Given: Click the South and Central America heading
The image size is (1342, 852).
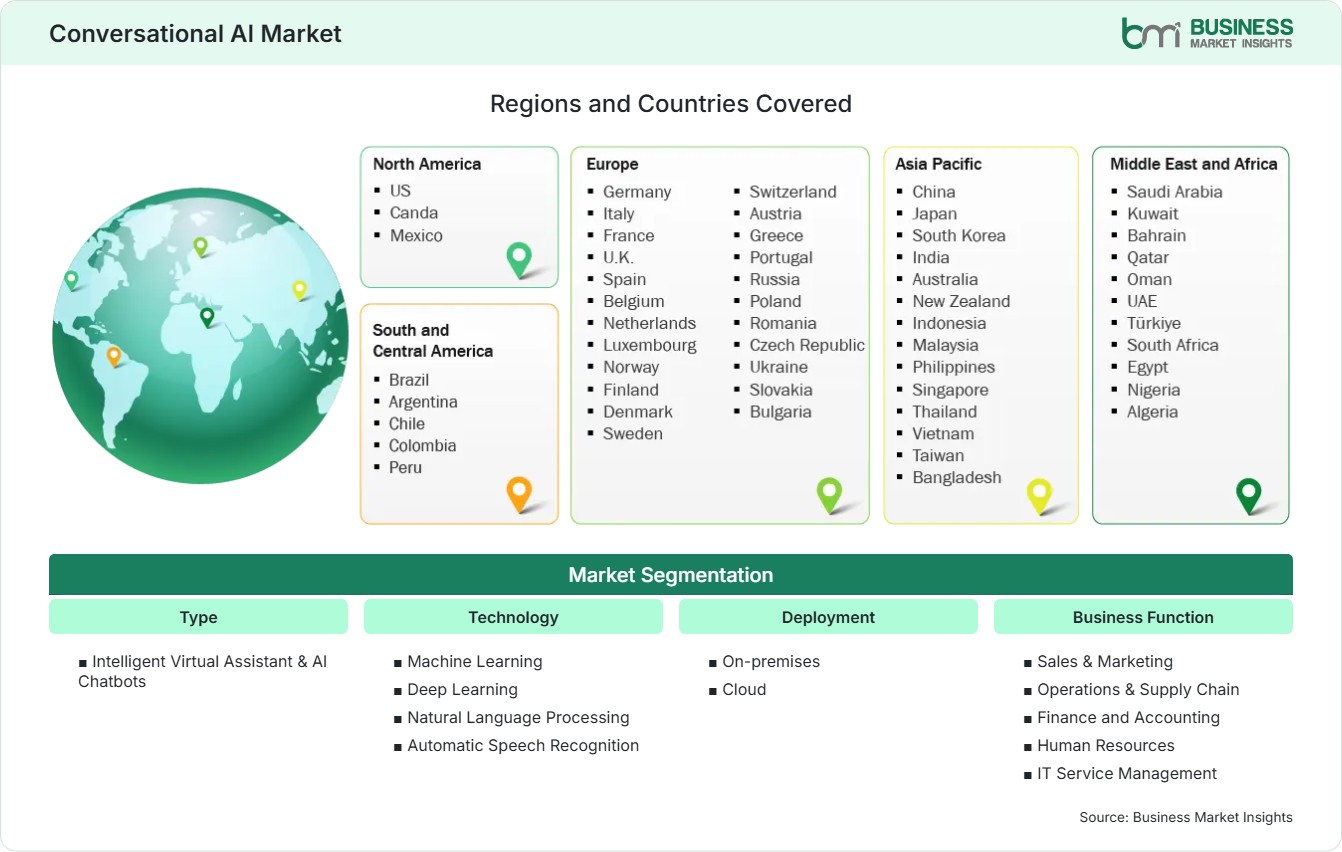Looking at the screenshot, I should [x=433, y=340].
